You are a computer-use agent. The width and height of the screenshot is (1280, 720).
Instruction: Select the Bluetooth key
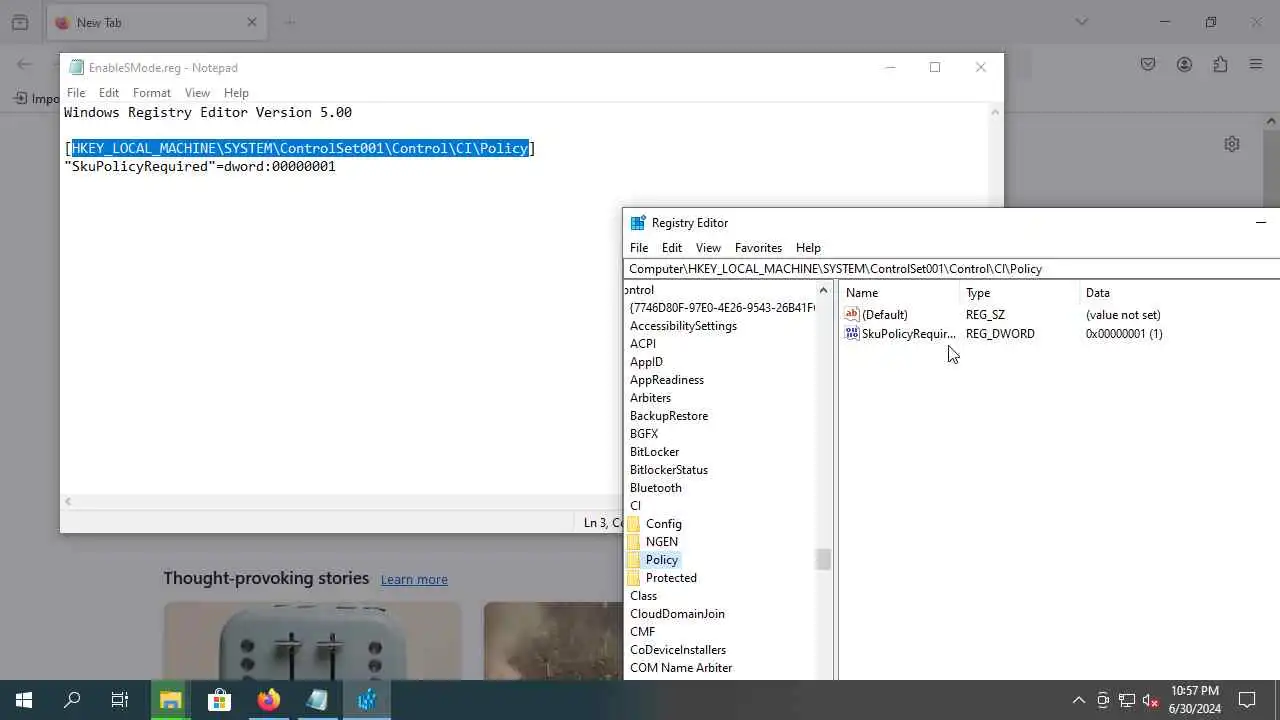[x=656, y=488]
